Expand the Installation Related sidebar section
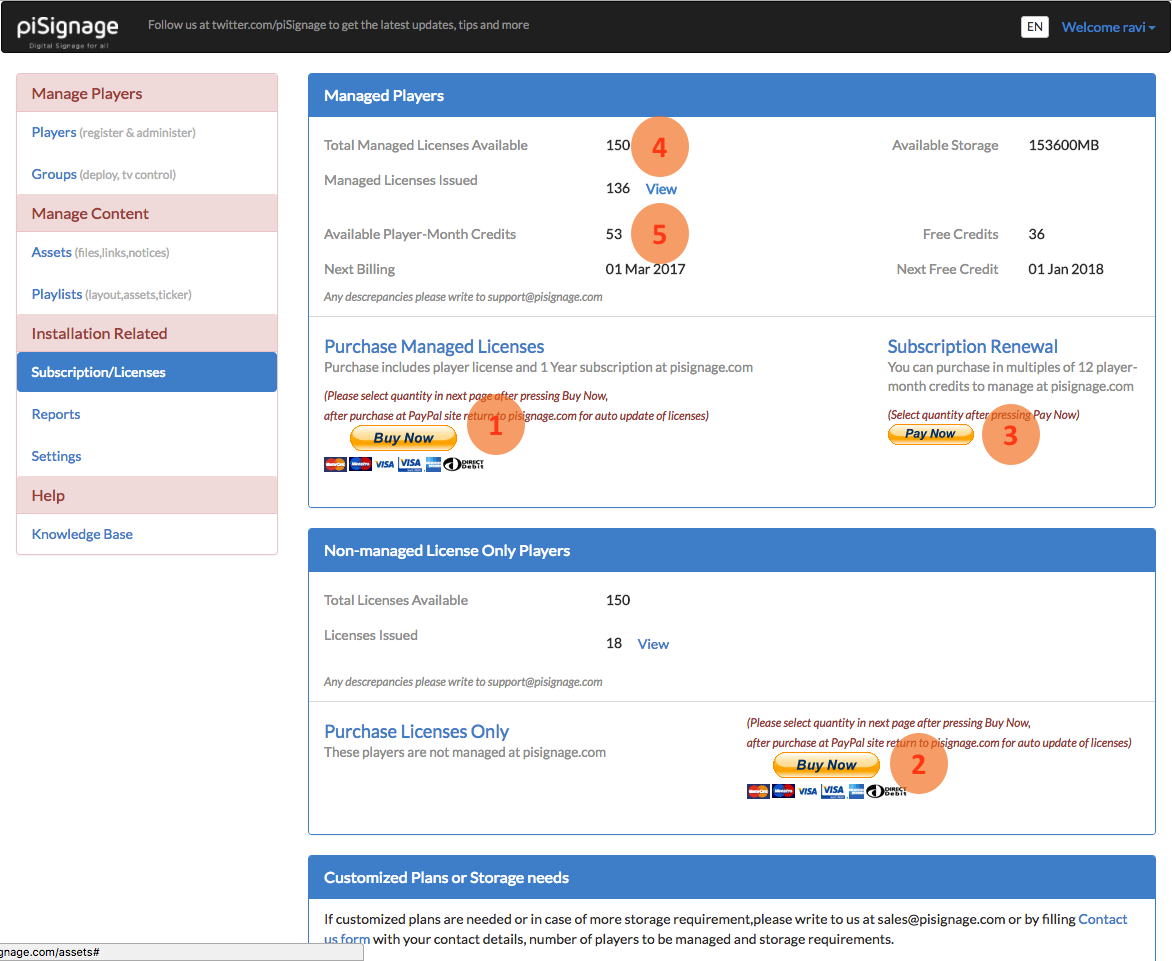 click(102, 333)
